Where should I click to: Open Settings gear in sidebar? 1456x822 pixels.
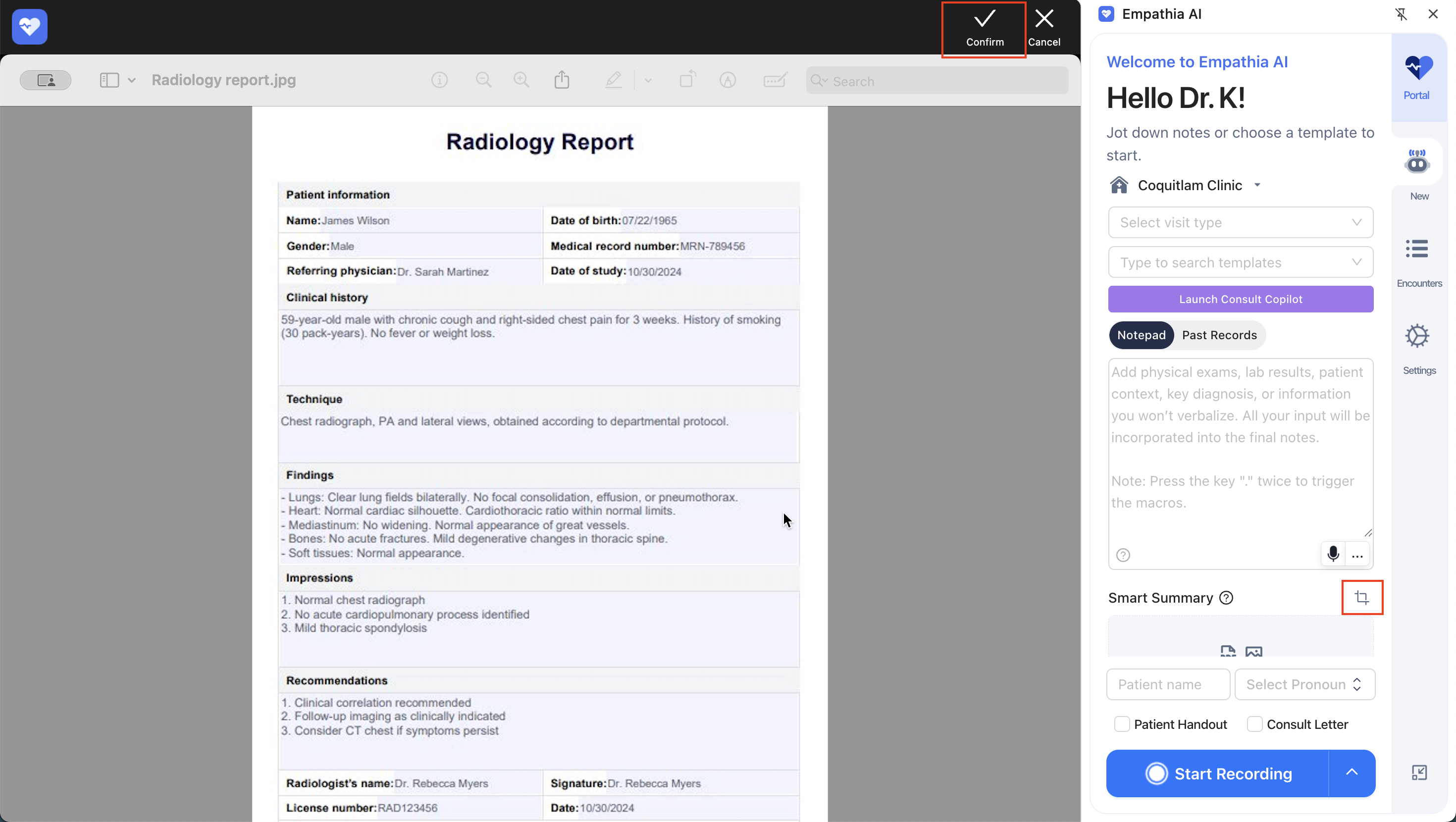(x=1417, y=336)
